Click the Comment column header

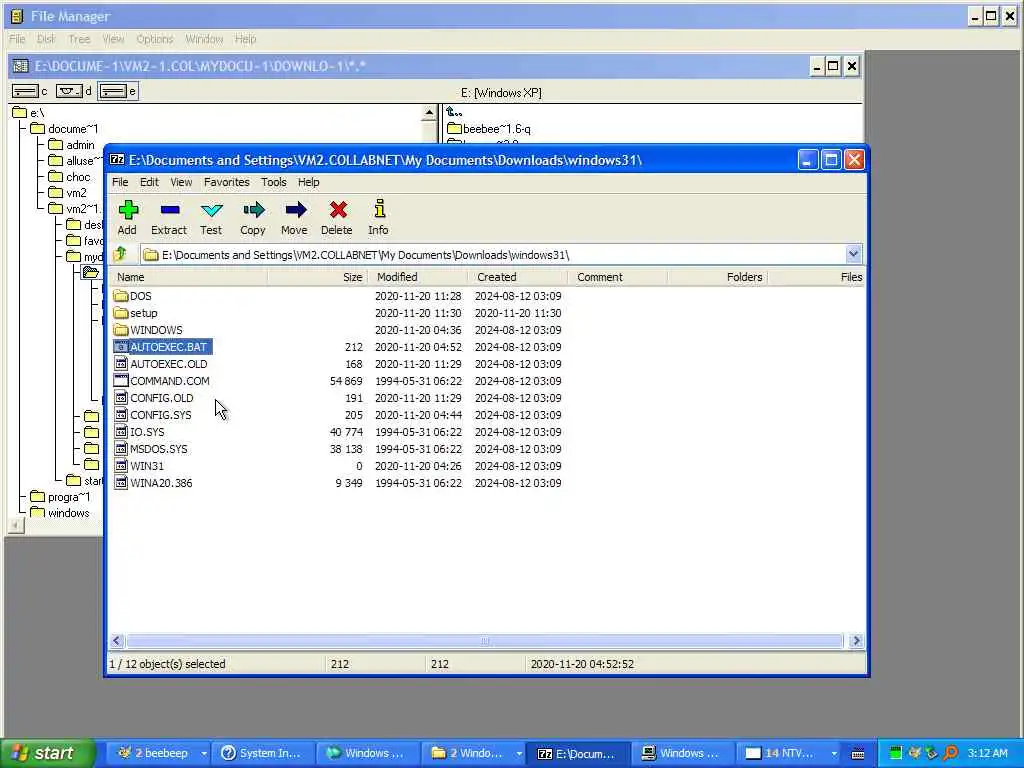[618, 277]
